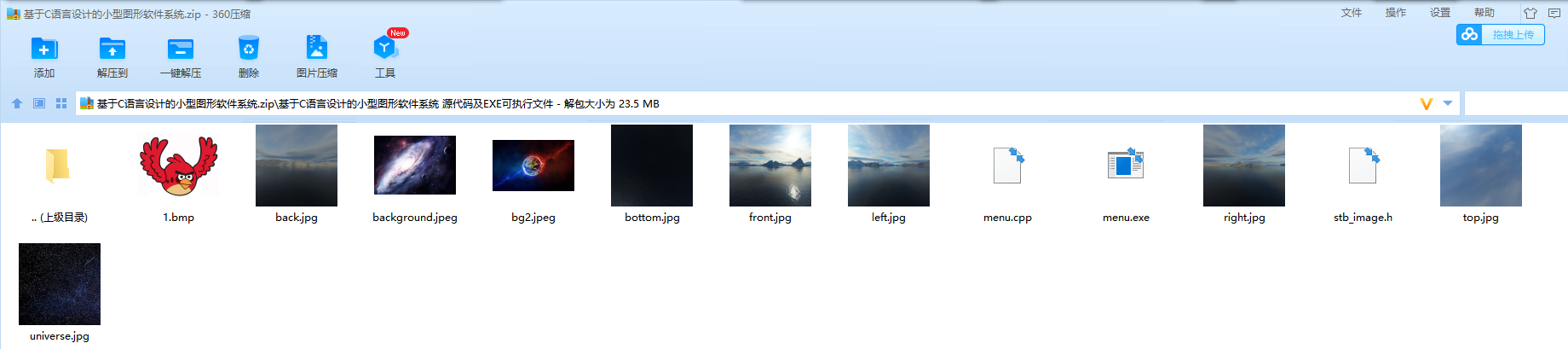The width and height of the screenshot is (1568, 349).
Task: Click the file name label left.jpg
Action: click(889, 218)
